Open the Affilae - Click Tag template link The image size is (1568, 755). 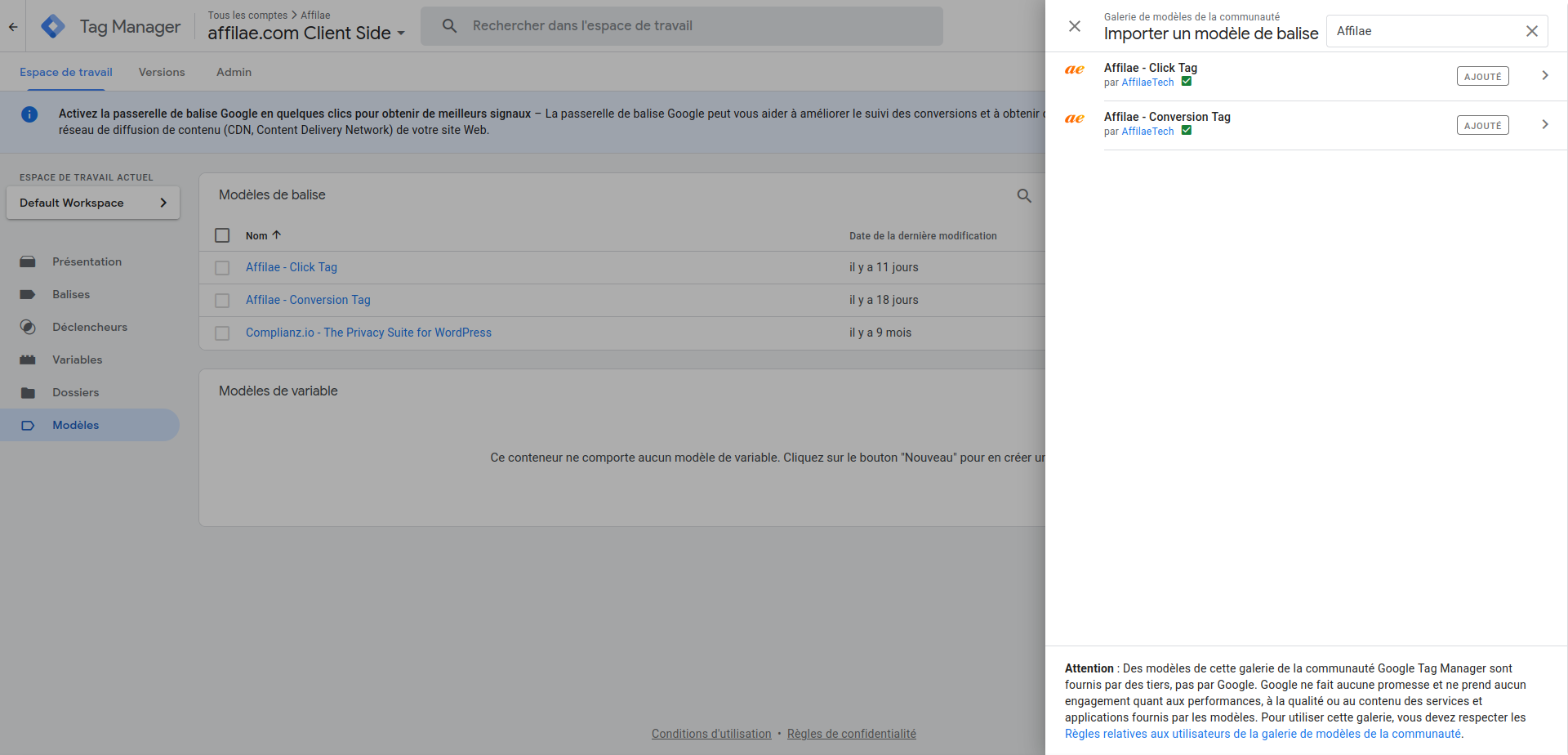point(292,267)
